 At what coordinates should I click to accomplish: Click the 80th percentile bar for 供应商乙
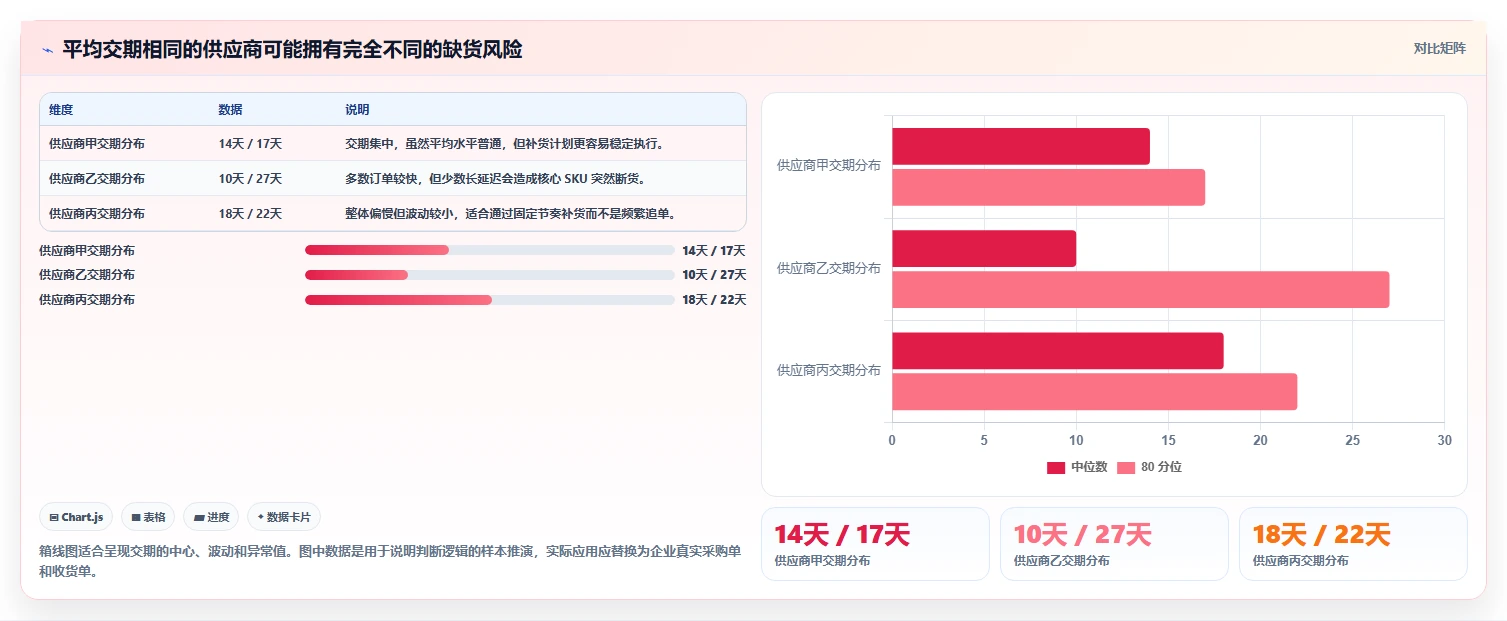pyautogui.click(x=1141, y=289)
